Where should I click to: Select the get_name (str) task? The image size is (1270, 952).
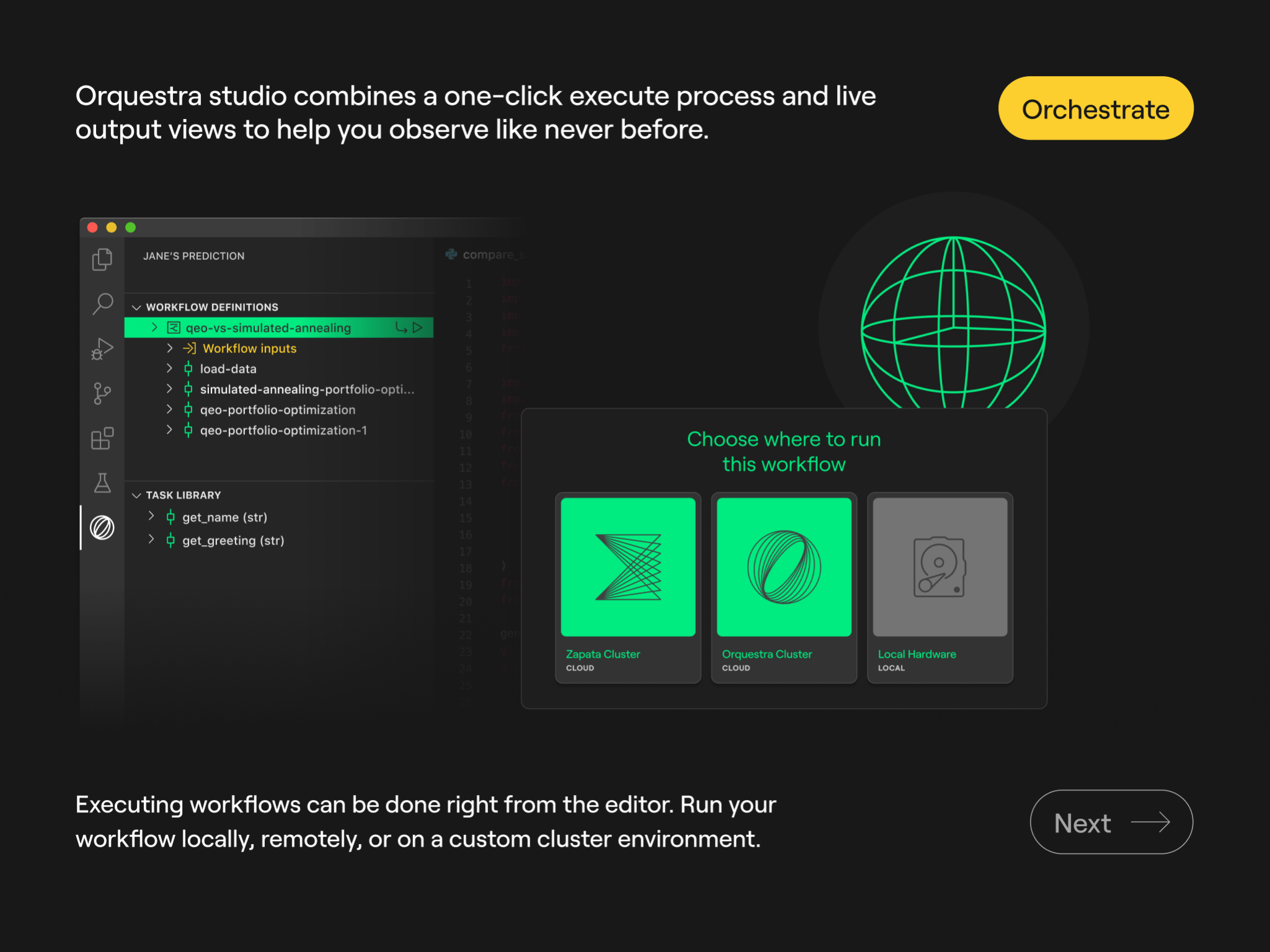(x=224, y=517)
